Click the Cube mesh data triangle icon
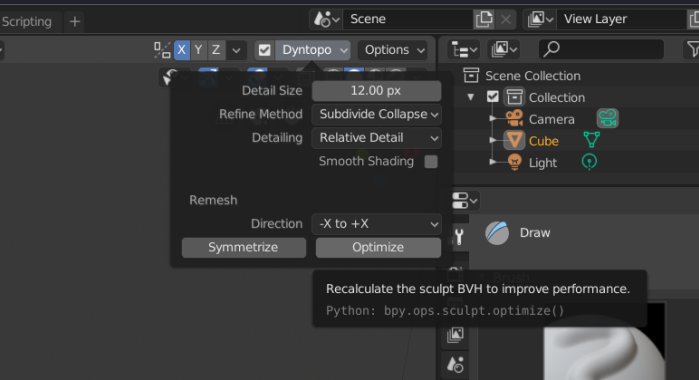Screen dimensions: 699x380 (x=592, y=140)
